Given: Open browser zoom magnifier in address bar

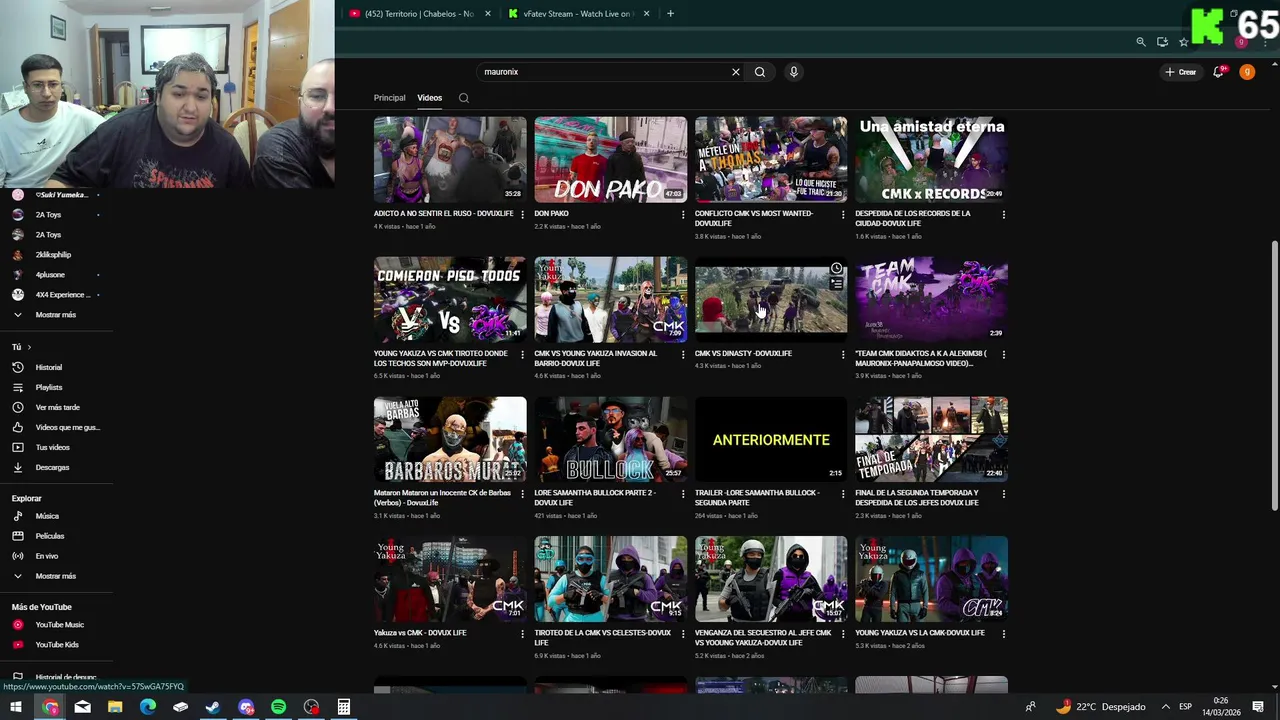Looking at the screenshot, I should [x=1141, y=42].
